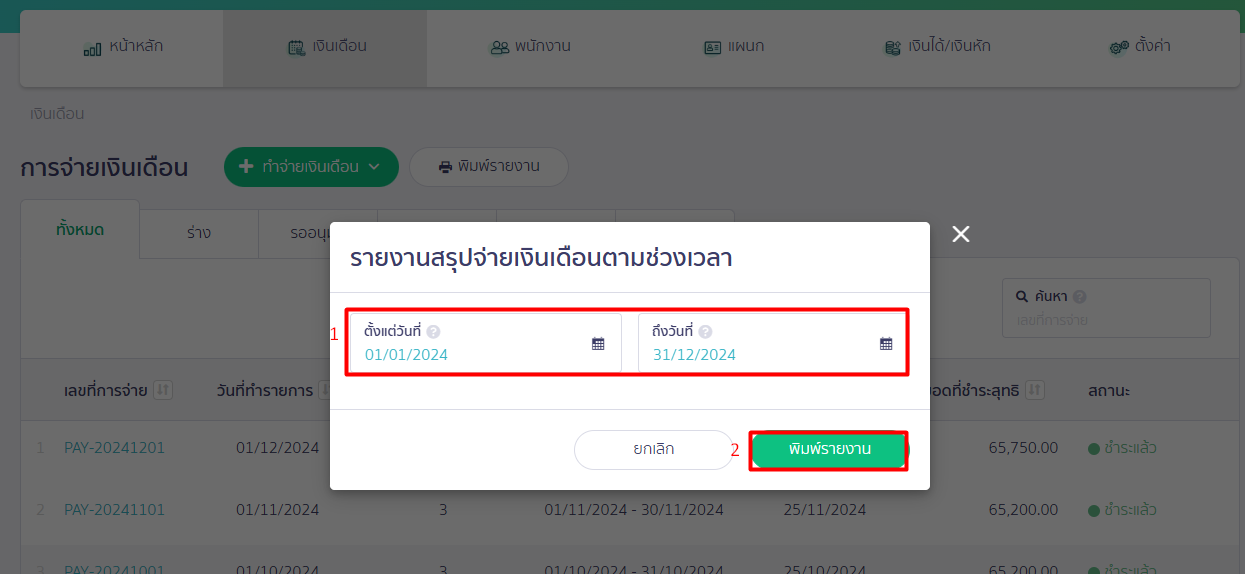Click the printer icon on header พิมพ์รายงาน
Viewport: 1245px width, 574px height.
click(446, 167)
